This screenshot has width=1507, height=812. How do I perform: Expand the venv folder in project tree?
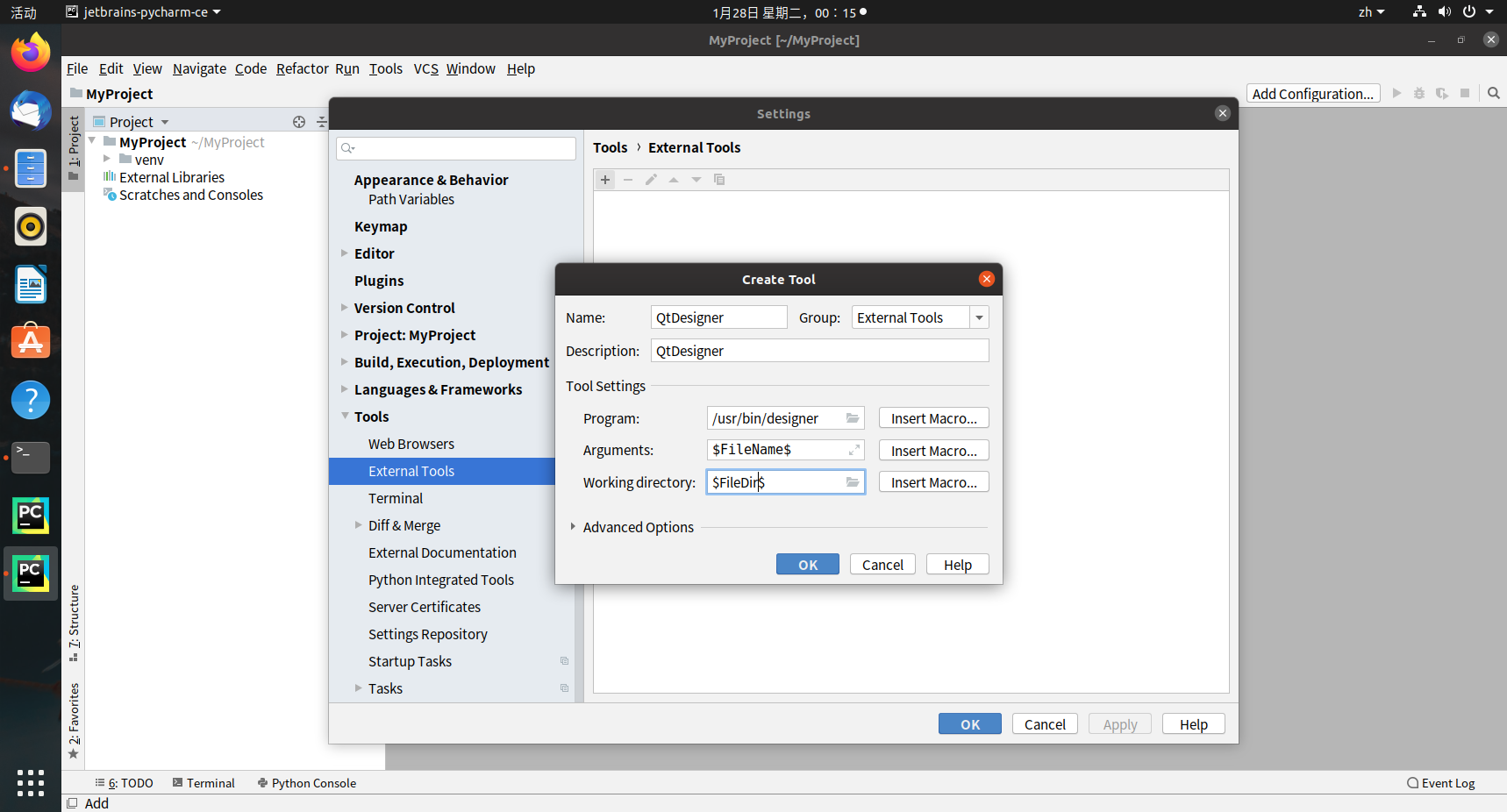tap(107, 160)
